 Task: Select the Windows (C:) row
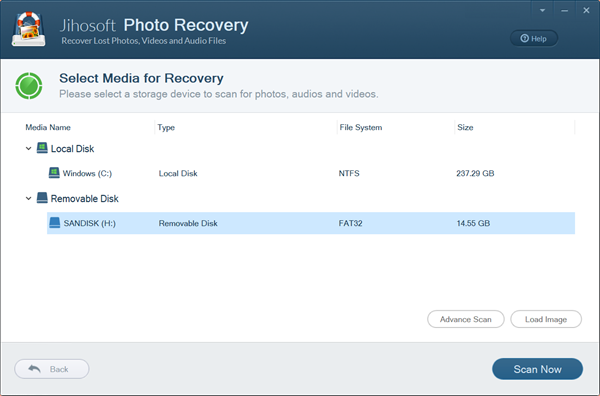click(311, 173)
